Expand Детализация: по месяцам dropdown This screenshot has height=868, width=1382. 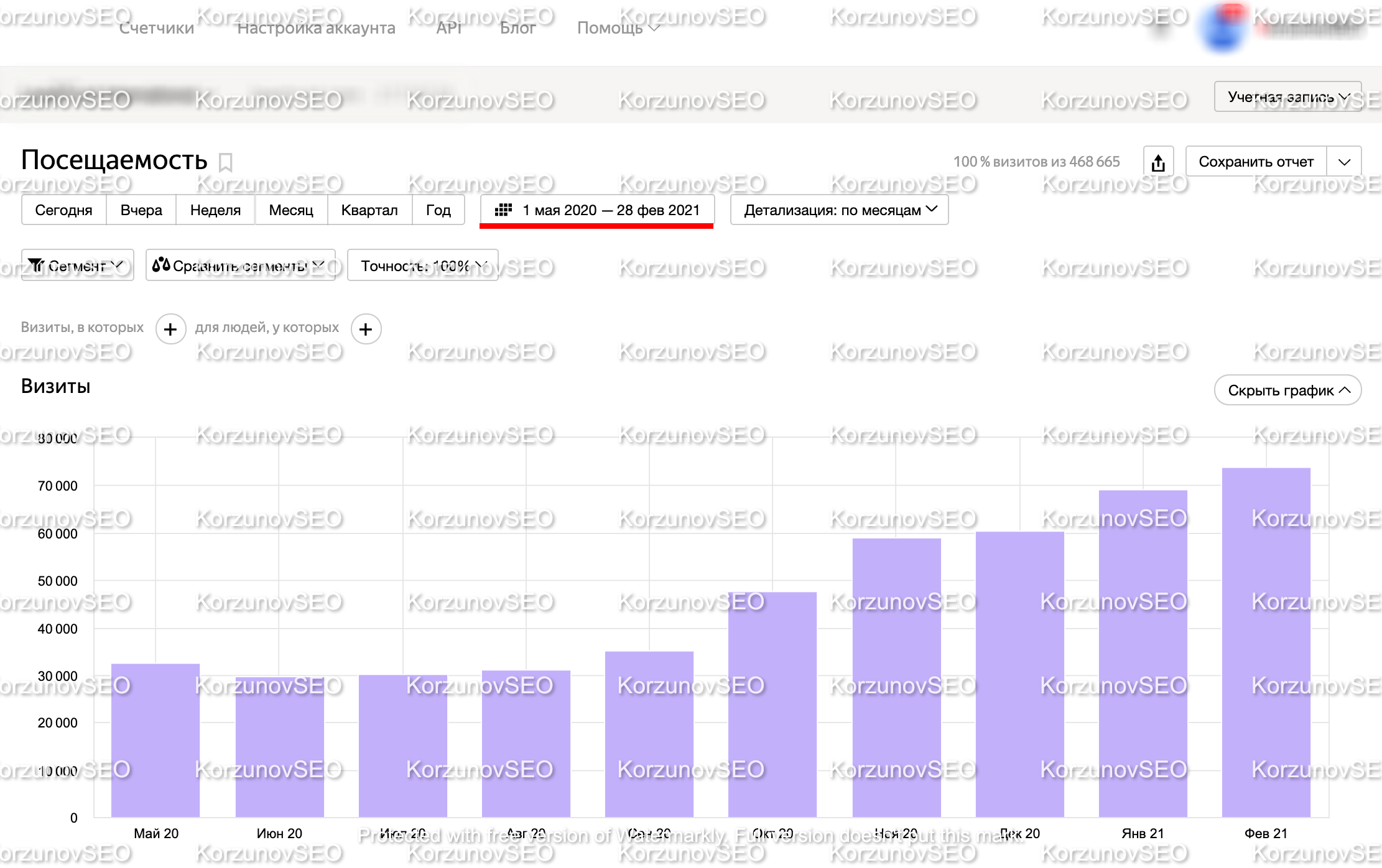840,210
